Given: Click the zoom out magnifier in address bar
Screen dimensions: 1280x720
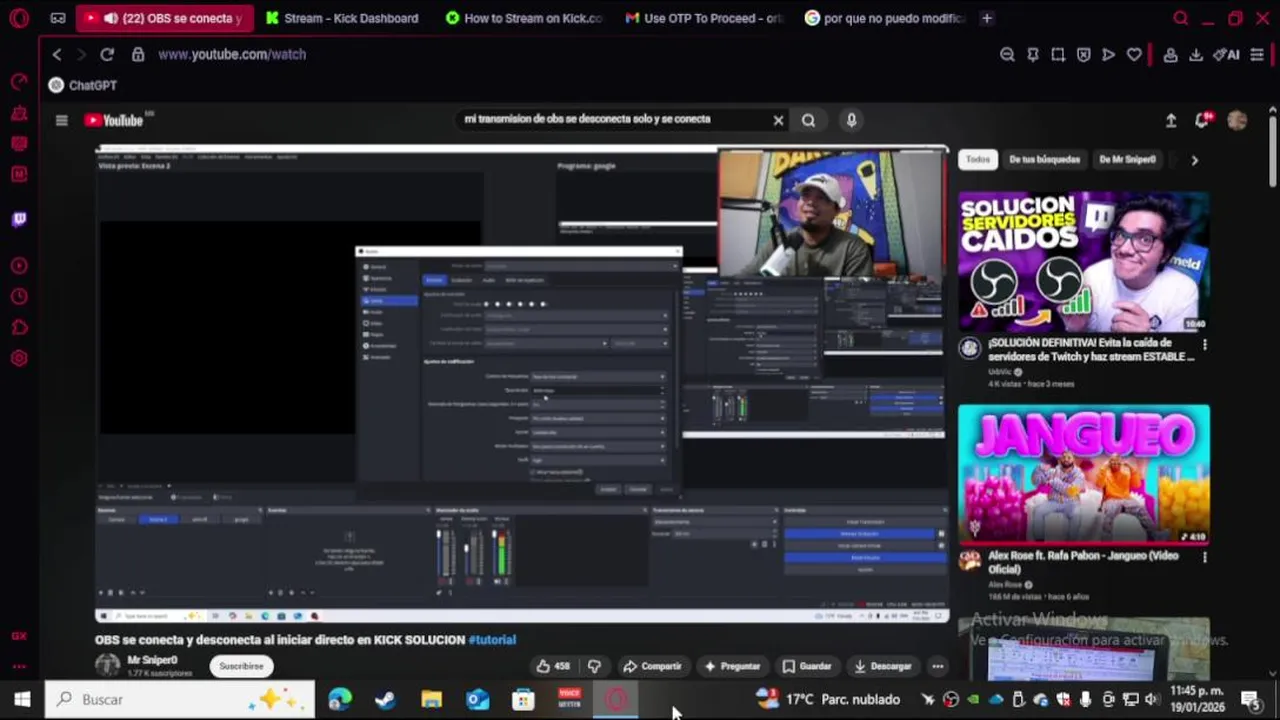Looking at the screenshot, I should coord(1007,55).
